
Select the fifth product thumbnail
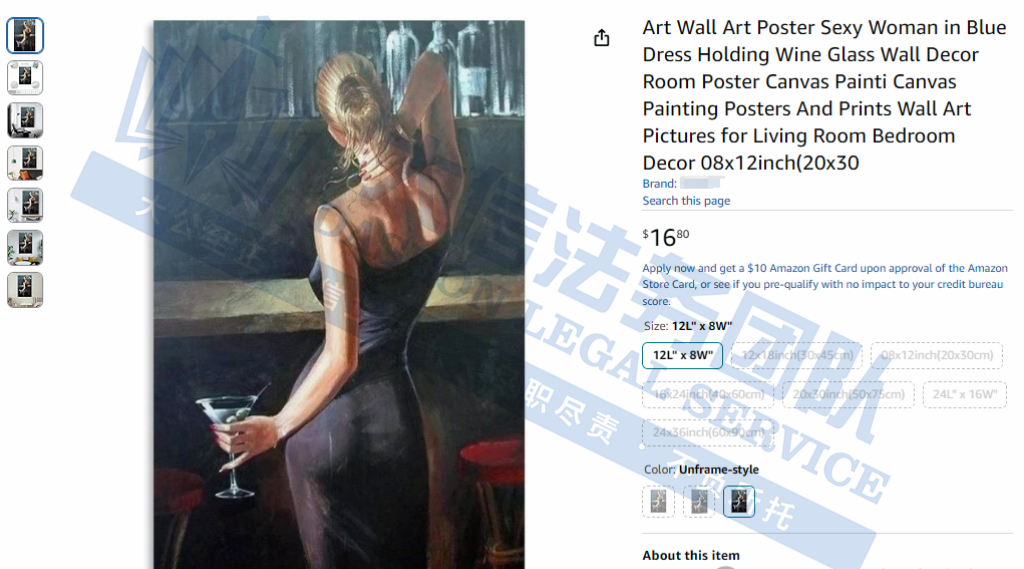pyautogui.click(x=25, y=205)
